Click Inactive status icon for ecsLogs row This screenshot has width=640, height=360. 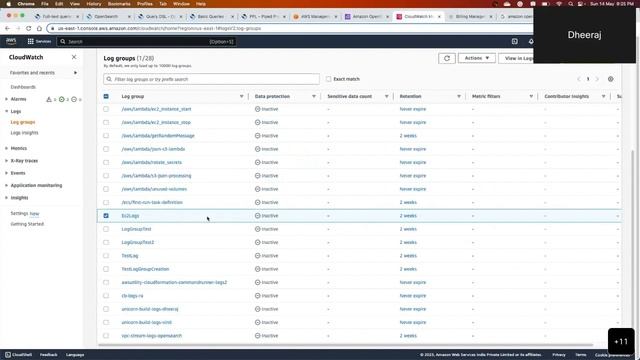coord(258,216)
